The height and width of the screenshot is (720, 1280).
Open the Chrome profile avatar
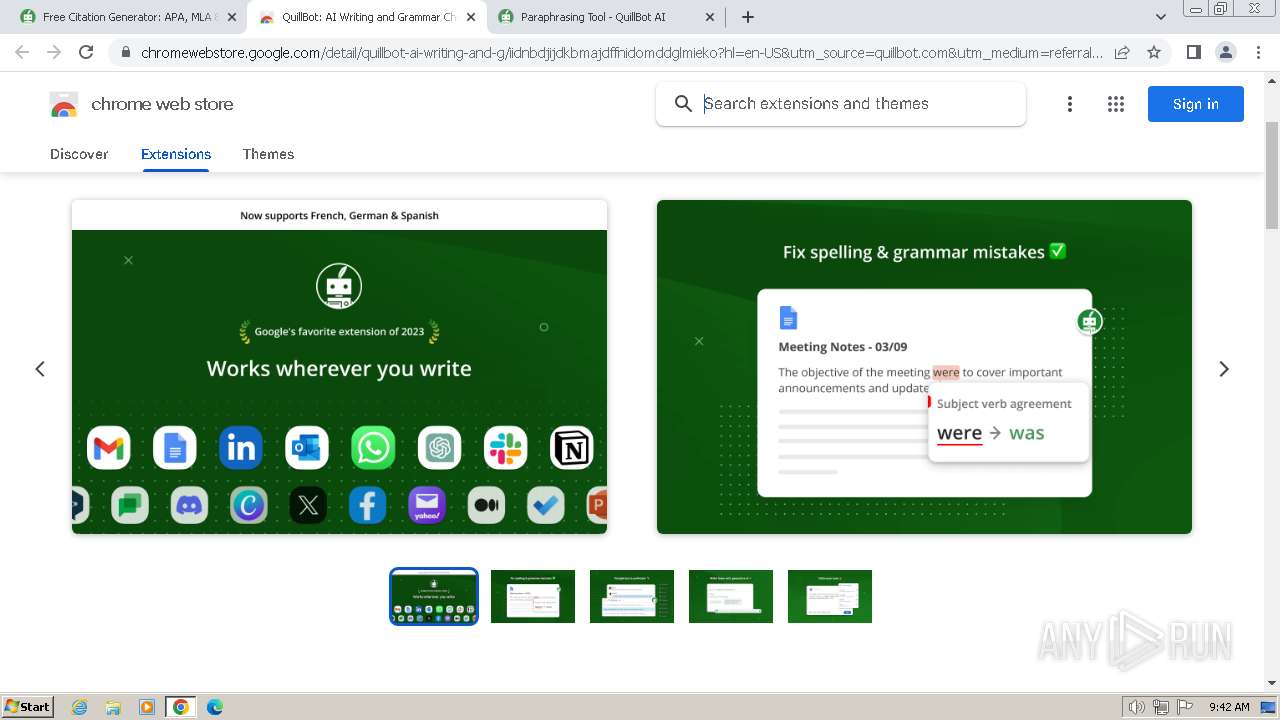1226,52
